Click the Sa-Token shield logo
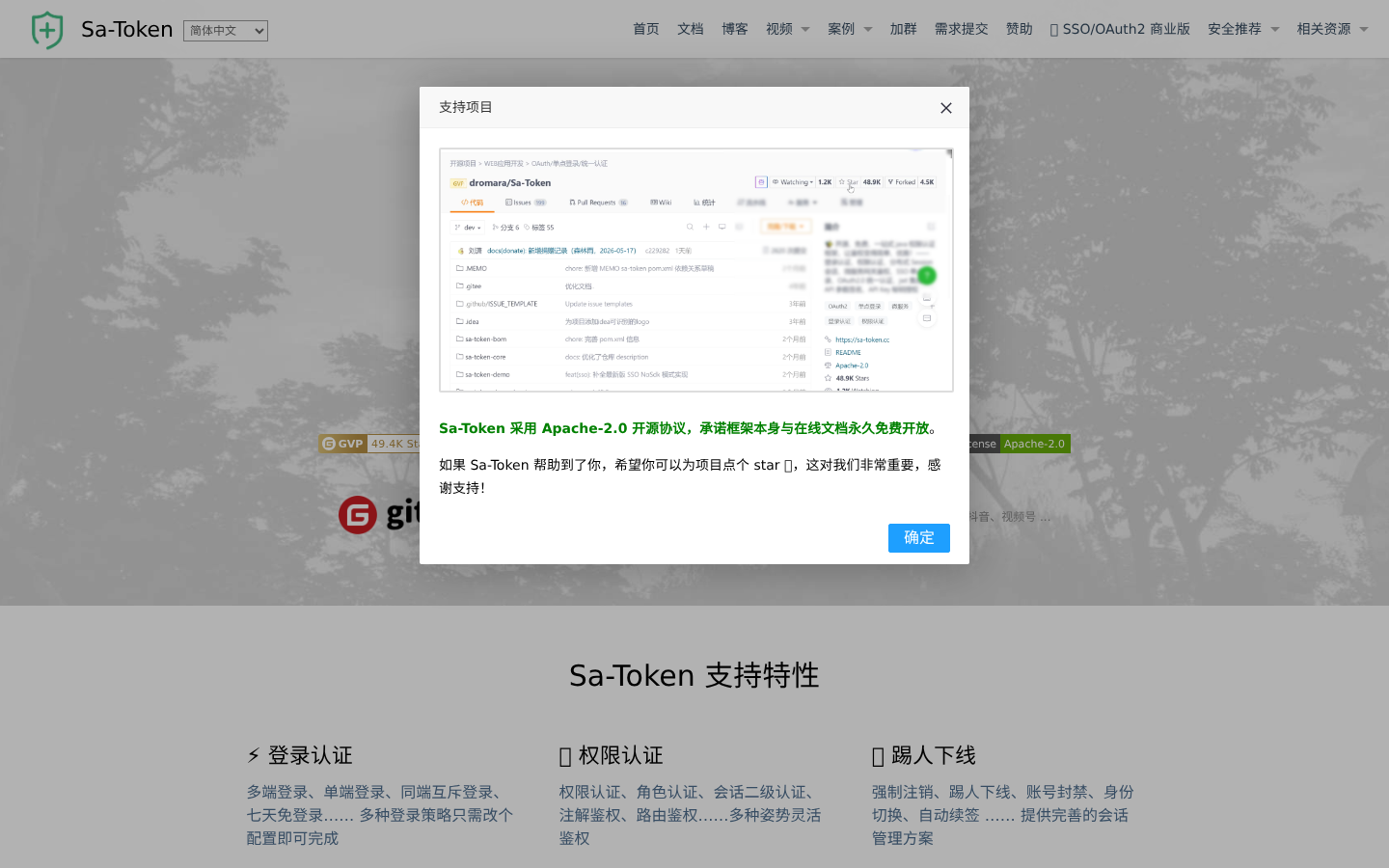Viewport: 1389px width, 868px height. coord(47,30)
